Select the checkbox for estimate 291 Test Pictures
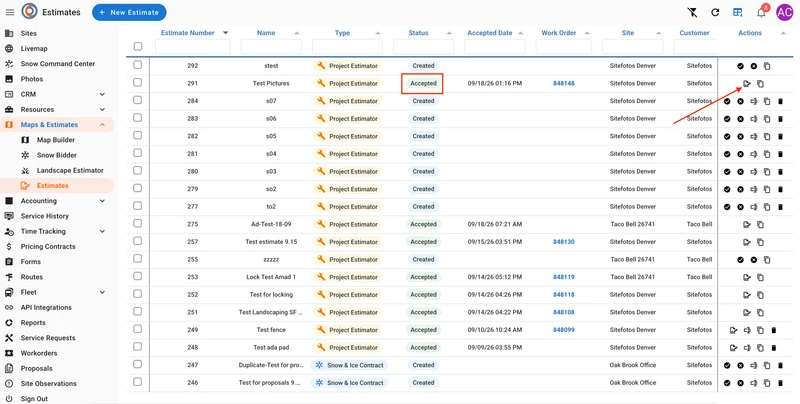Image resolution: width=800 pixels, height=404 pixels. (x=137, y=82)
